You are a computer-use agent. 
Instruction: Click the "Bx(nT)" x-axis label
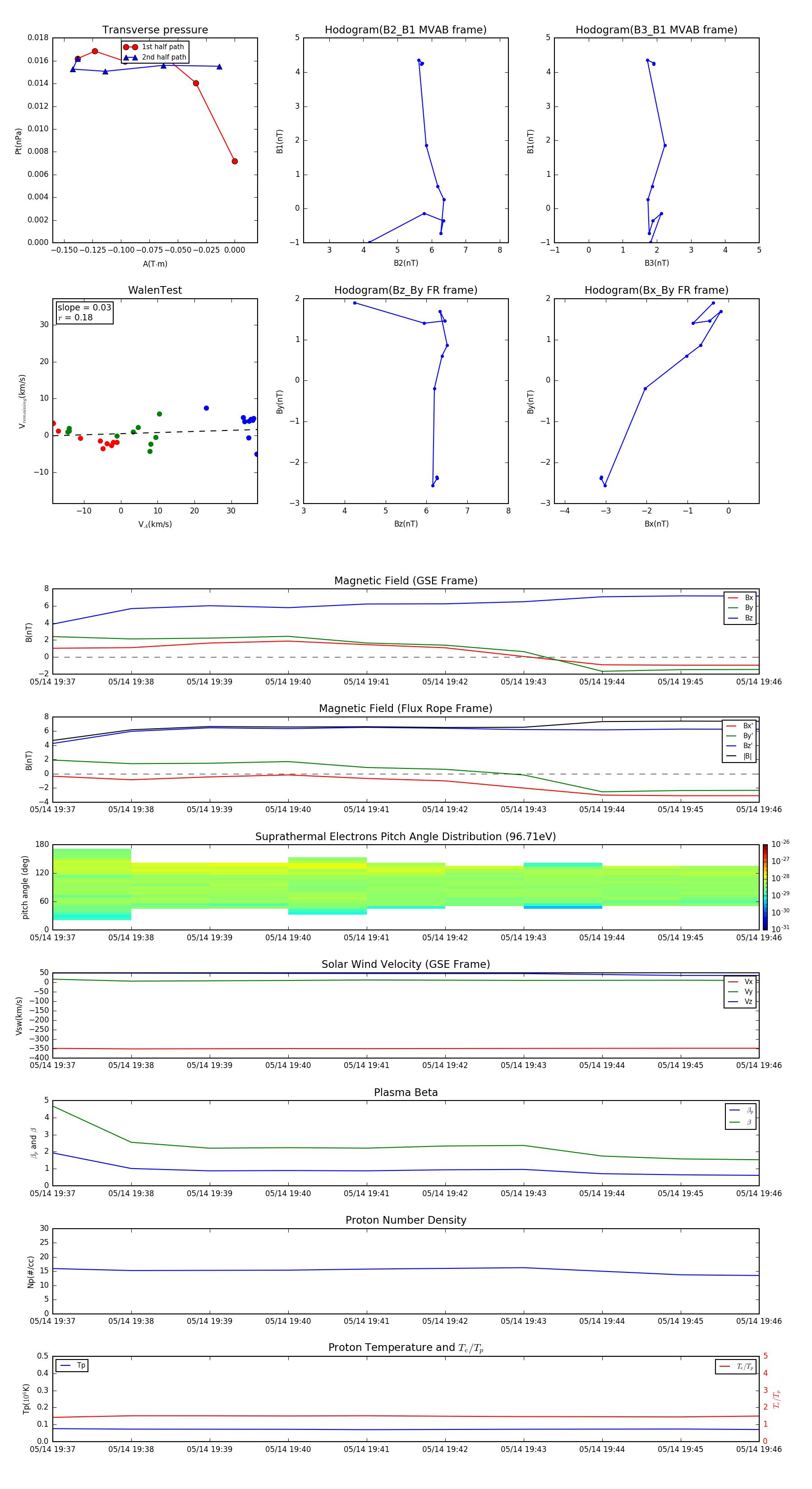click(x=656, y=524)
